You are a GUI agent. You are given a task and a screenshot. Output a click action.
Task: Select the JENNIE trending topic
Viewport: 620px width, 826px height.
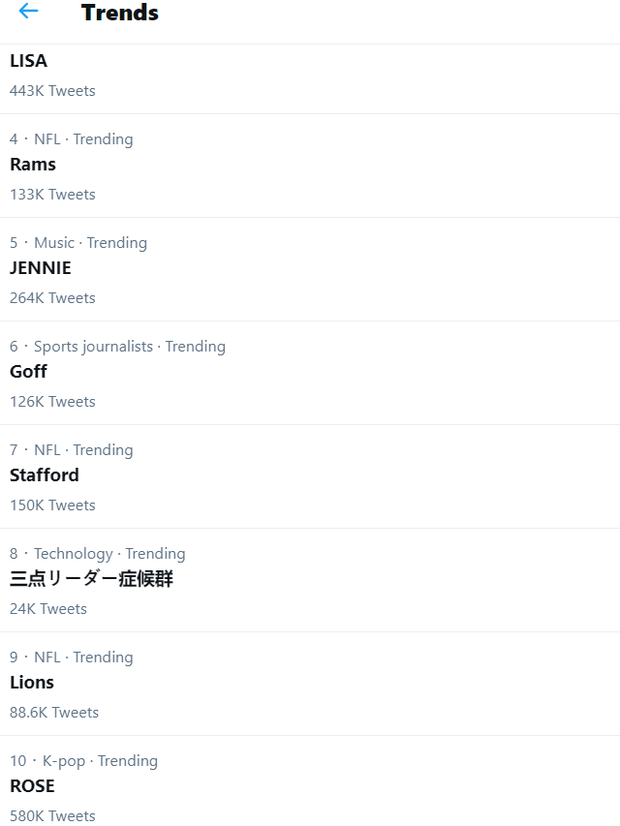coord(41,268)
